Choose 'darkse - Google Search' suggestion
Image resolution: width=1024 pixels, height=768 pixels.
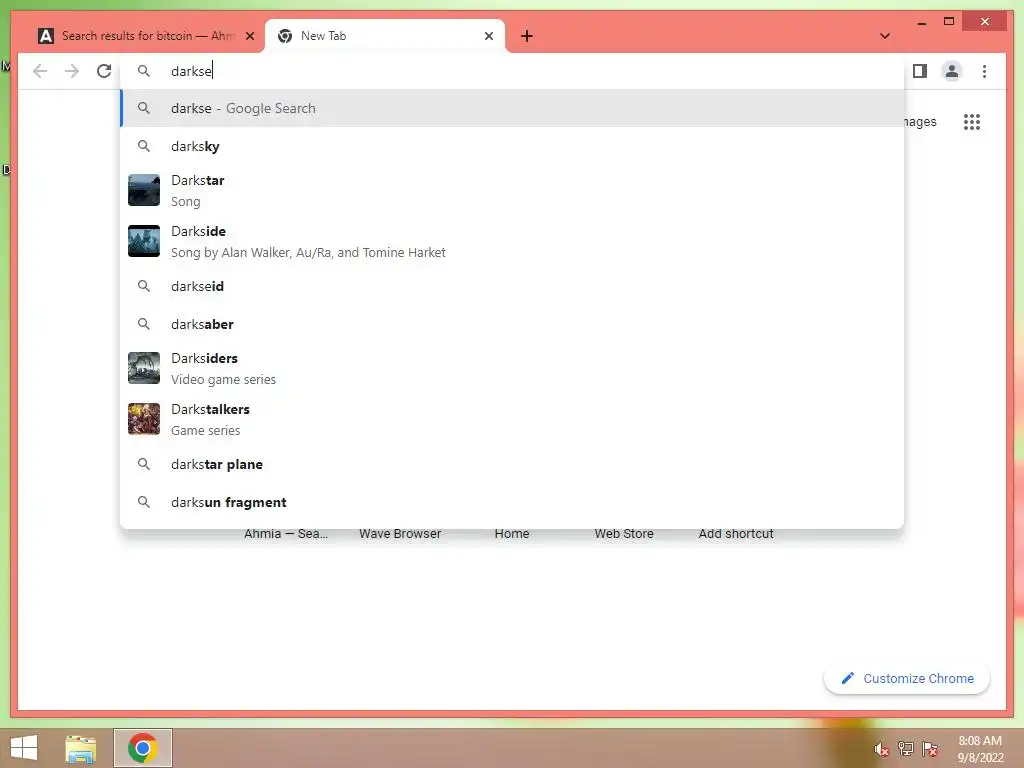pyautogui.click(x=512, y=108)
